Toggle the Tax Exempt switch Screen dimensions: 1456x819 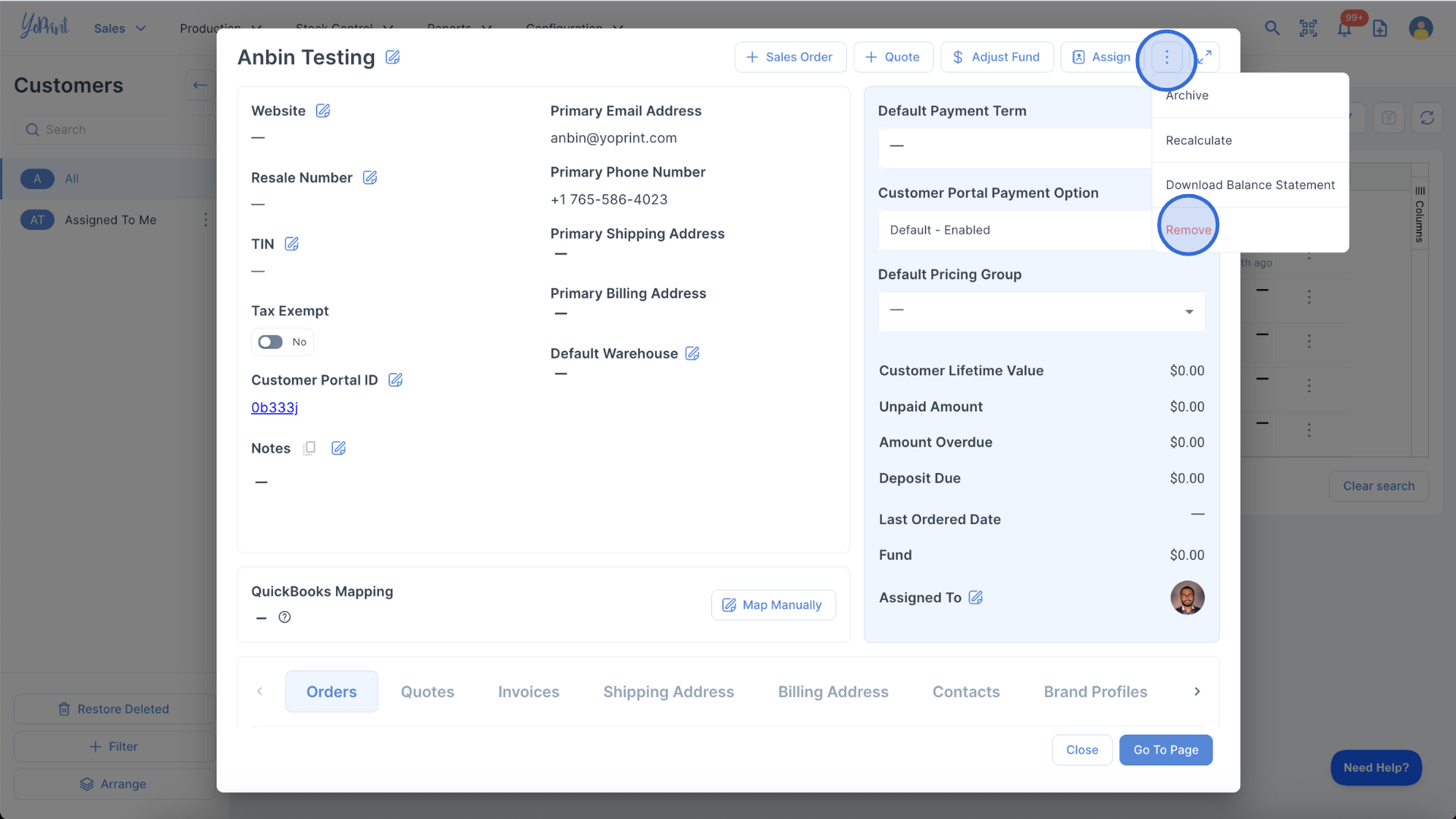(x=271, y=342)
